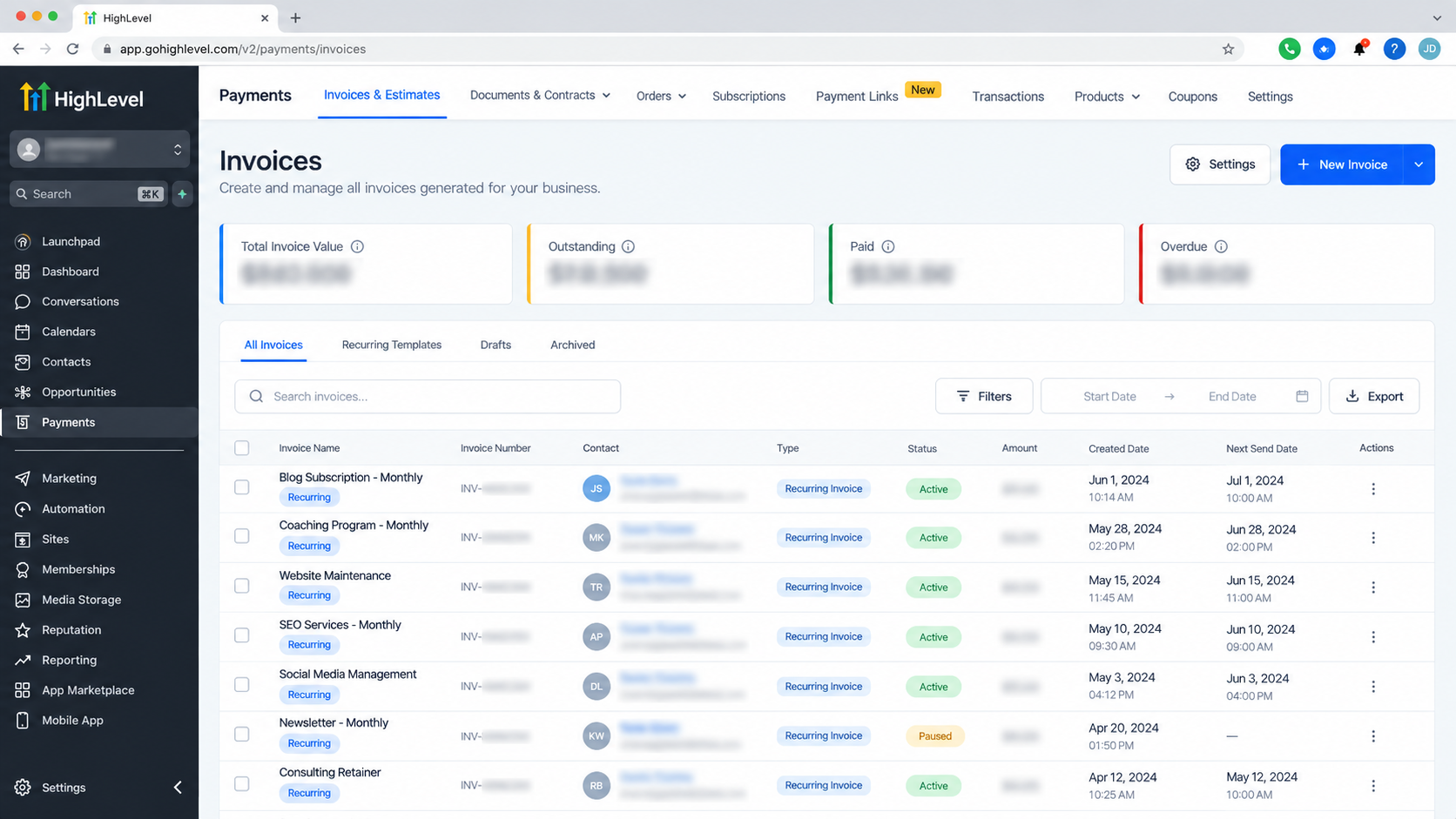The image size is (1456, 819).
Task: Switch to the Archived tab
Action: (x=572, y=345)
